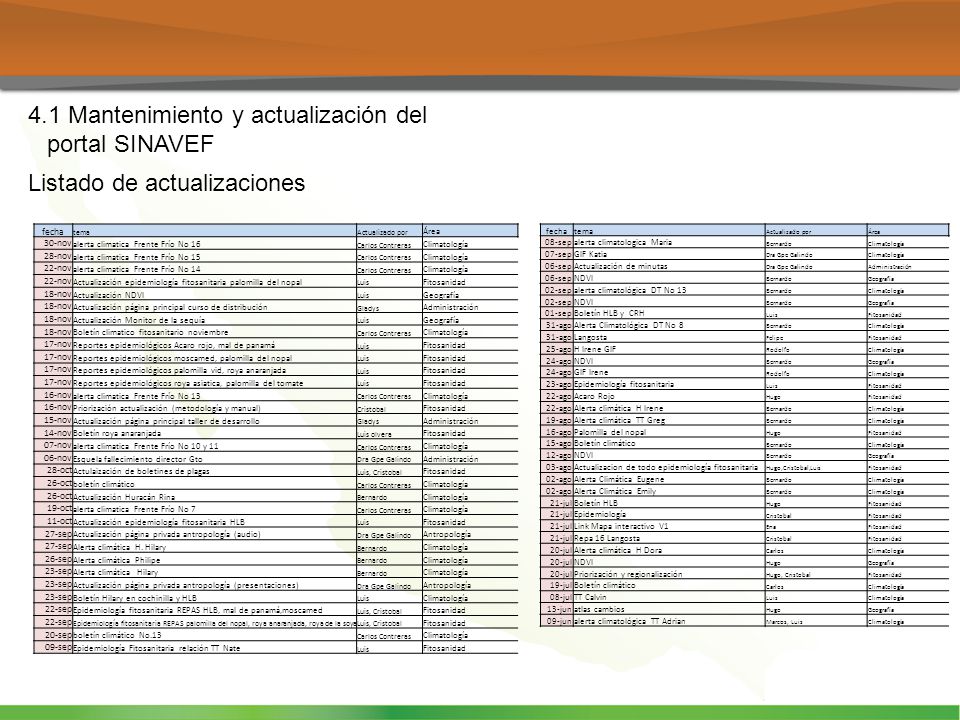This screenshot has height=720, width=960.
Task: Click 'alerta climatica Frente Frío No 7' row
Action: pos(276,509)
